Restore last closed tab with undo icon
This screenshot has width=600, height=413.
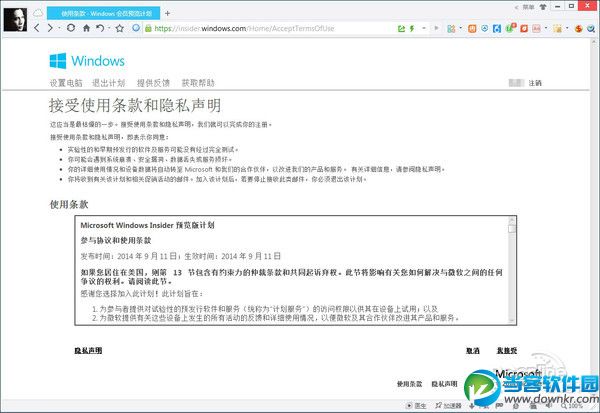click(x=100, y=28)
